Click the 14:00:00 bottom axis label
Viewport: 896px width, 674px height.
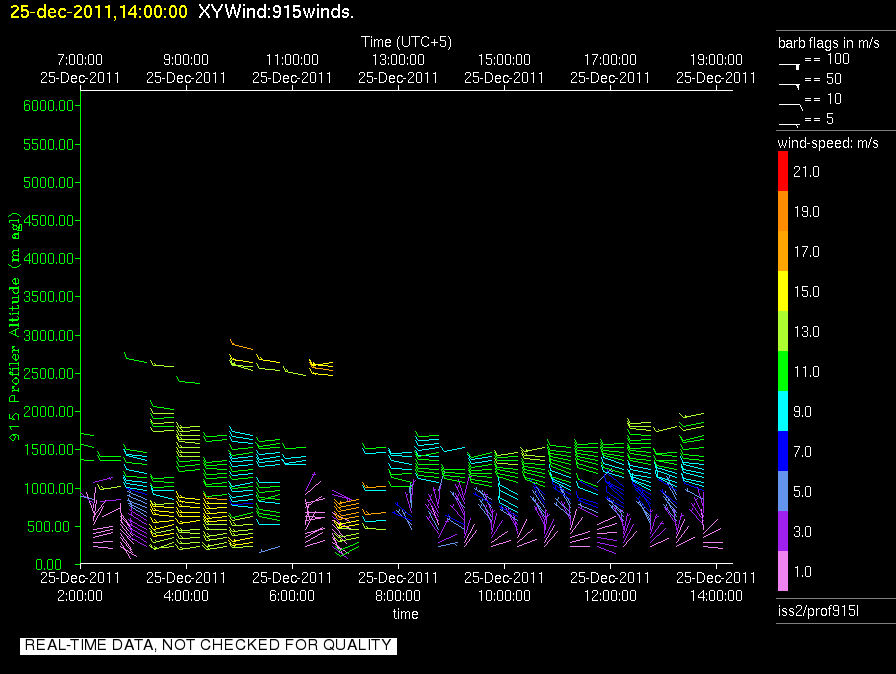click(x=716, y=596)
